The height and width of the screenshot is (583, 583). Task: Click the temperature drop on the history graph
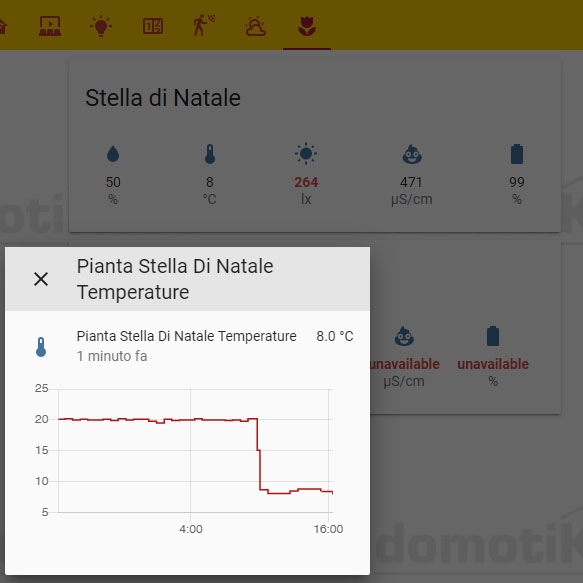pos(259,454)
